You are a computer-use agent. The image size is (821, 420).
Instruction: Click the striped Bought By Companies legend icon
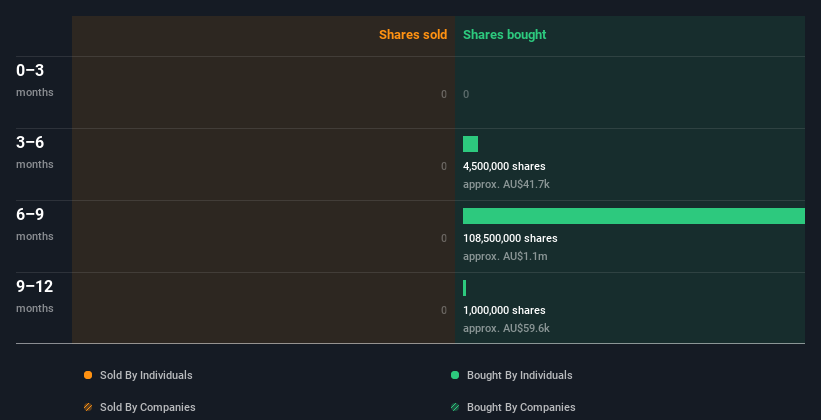point(455,407)
